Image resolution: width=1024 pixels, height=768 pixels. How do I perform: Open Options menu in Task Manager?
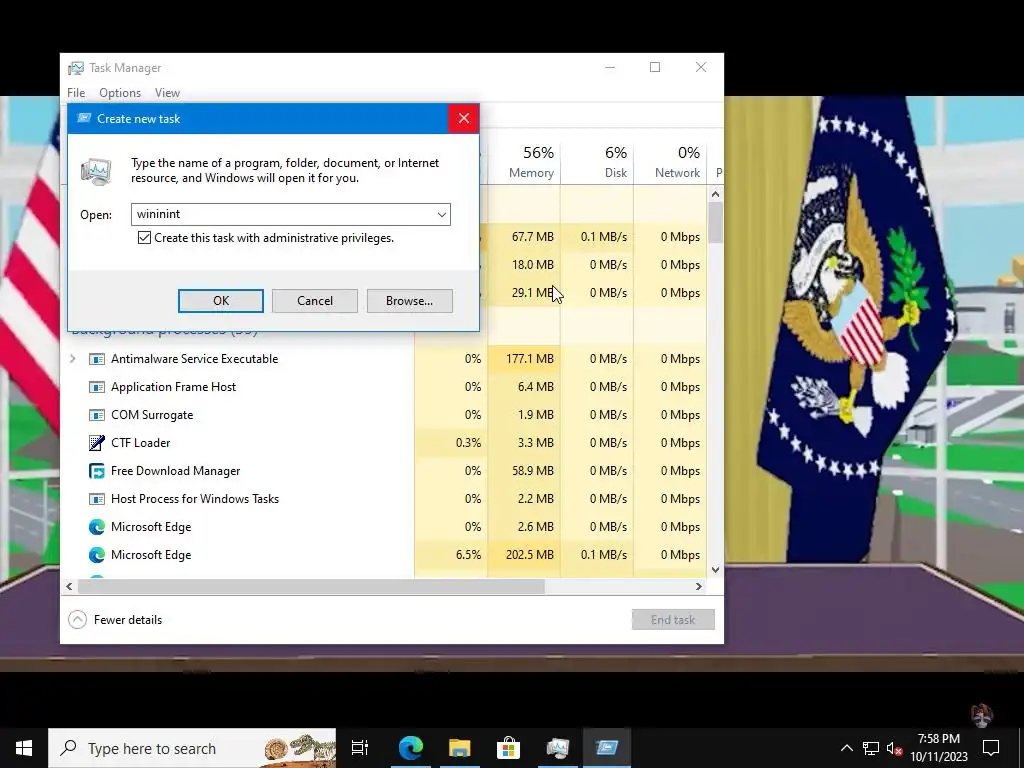pyautogui.click(x=120, y=93)
